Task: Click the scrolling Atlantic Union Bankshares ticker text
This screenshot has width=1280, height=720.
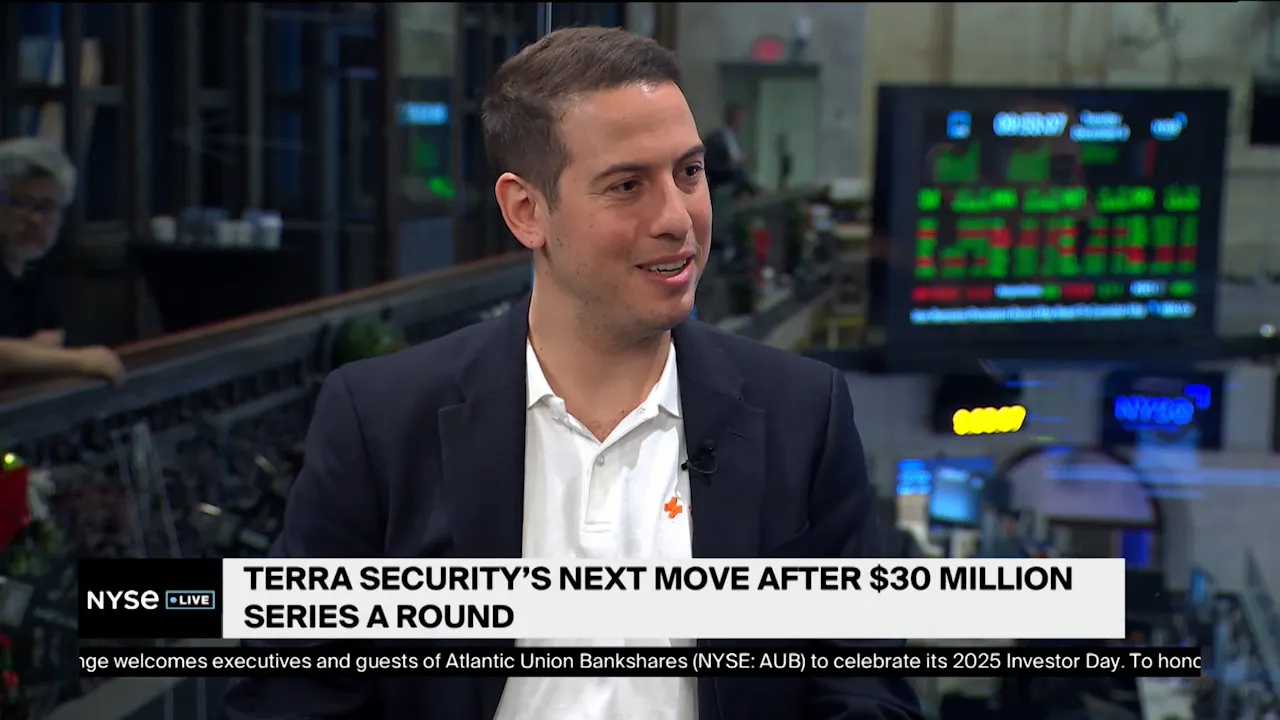Action: click(x=640, y=661)
